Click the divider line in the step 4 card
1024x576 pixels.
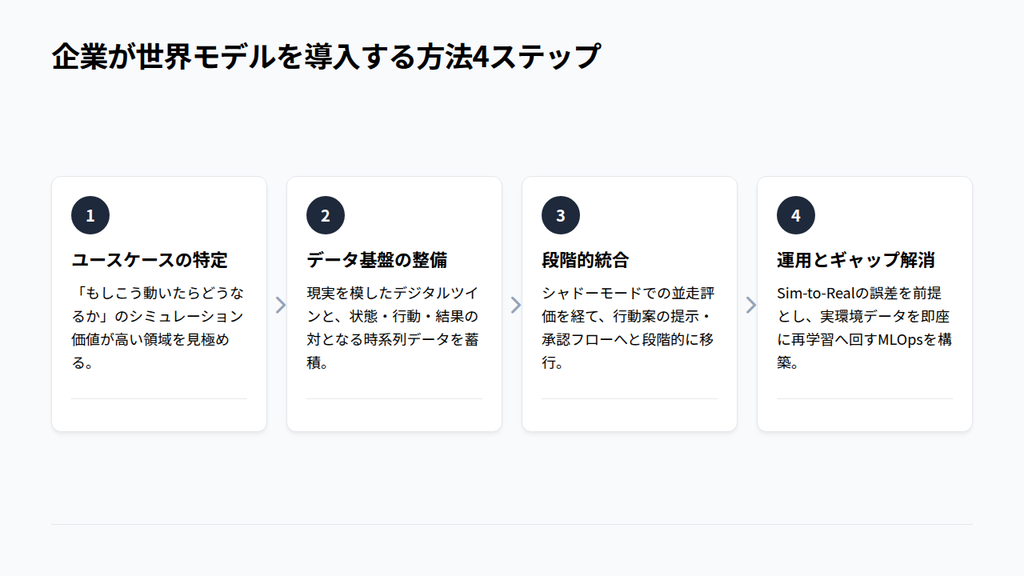pos(864,399)
